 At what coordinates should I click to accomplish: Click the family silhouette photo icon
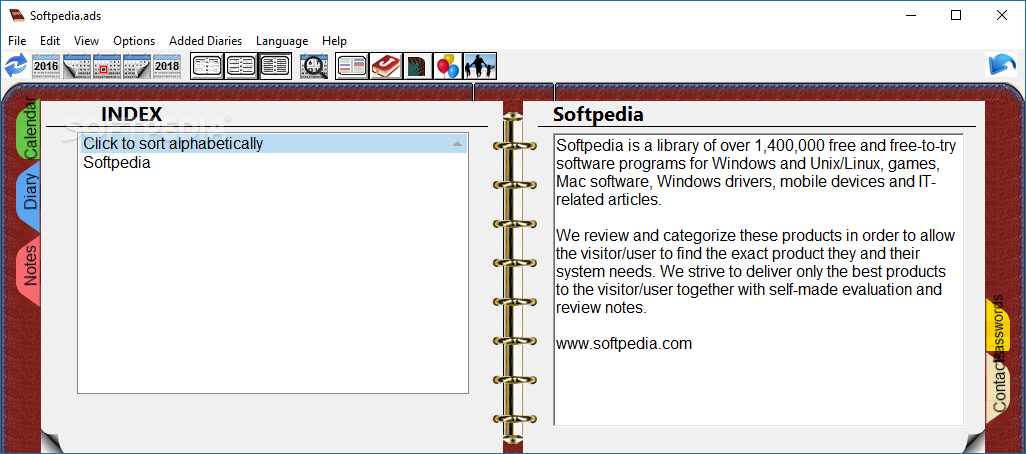[x=480, y=66]
